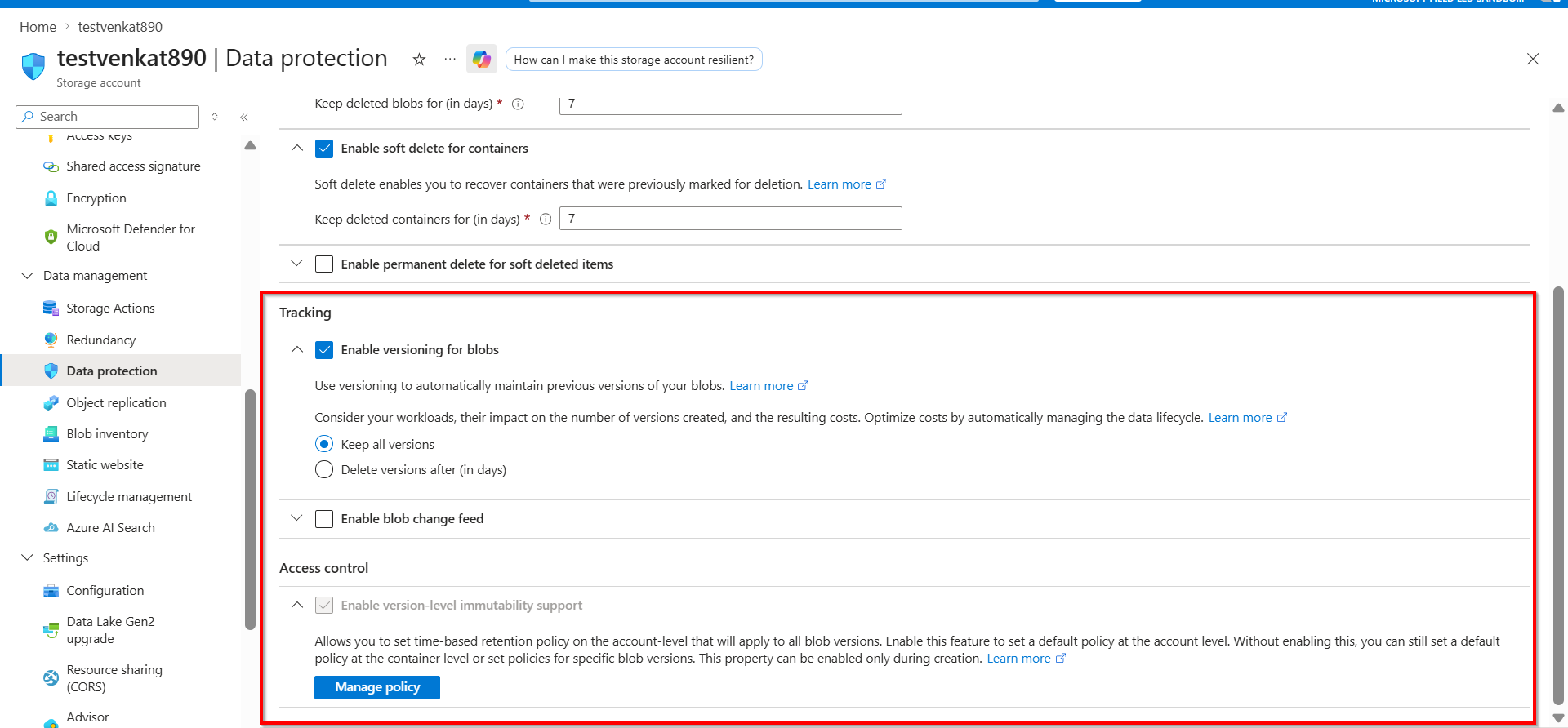This screenshot has height=728, width=1568.
Task: Open Lifecycle management in sidebar
Action: 118,497
